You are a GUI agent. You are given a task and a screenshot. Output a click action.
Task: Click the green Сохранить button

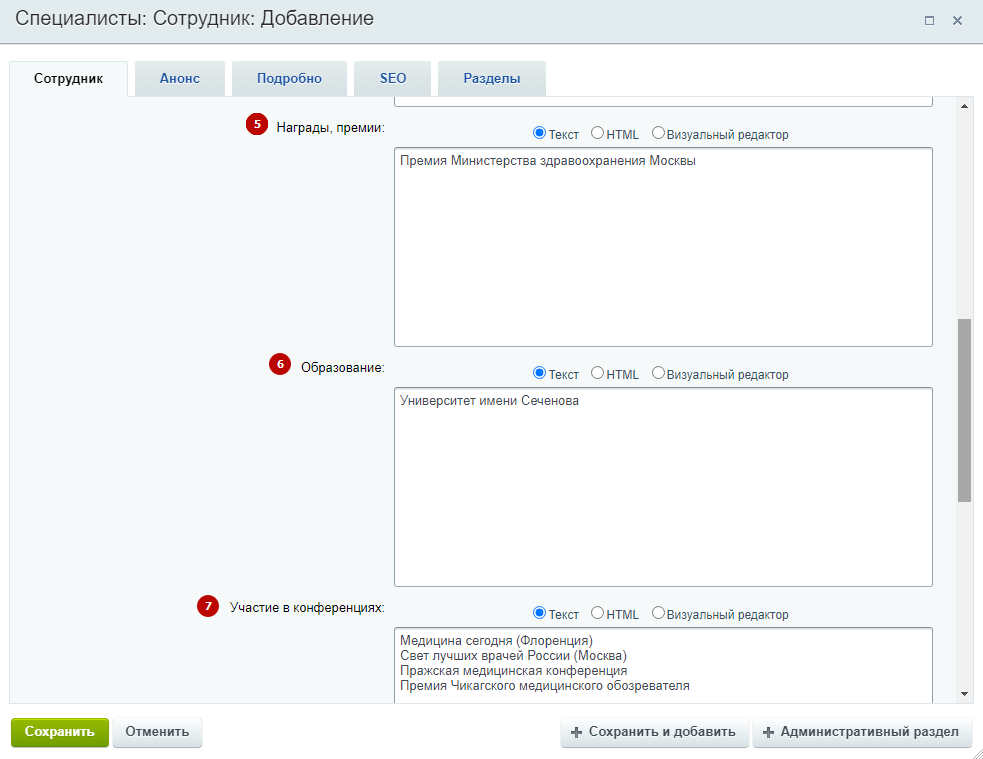tap(60, 732)
